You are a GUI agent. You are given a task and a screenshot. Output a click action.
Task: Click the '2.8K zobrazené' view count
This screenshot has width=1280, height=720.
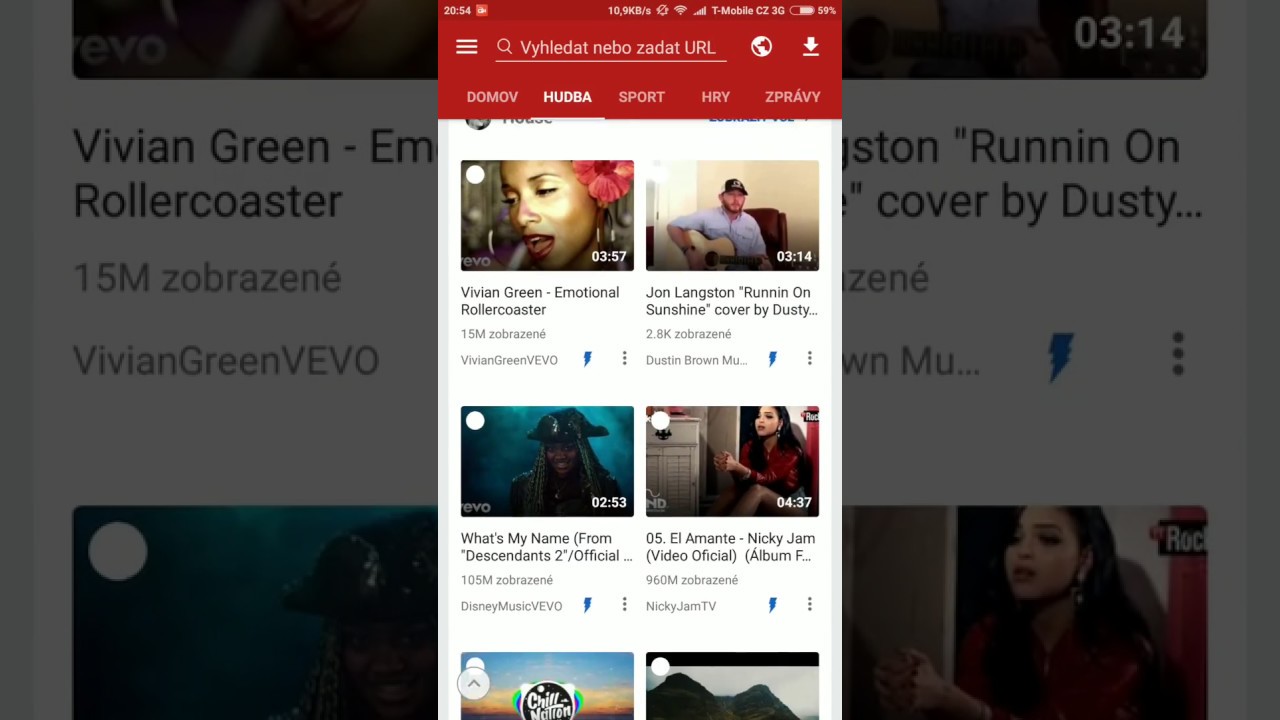688,334
